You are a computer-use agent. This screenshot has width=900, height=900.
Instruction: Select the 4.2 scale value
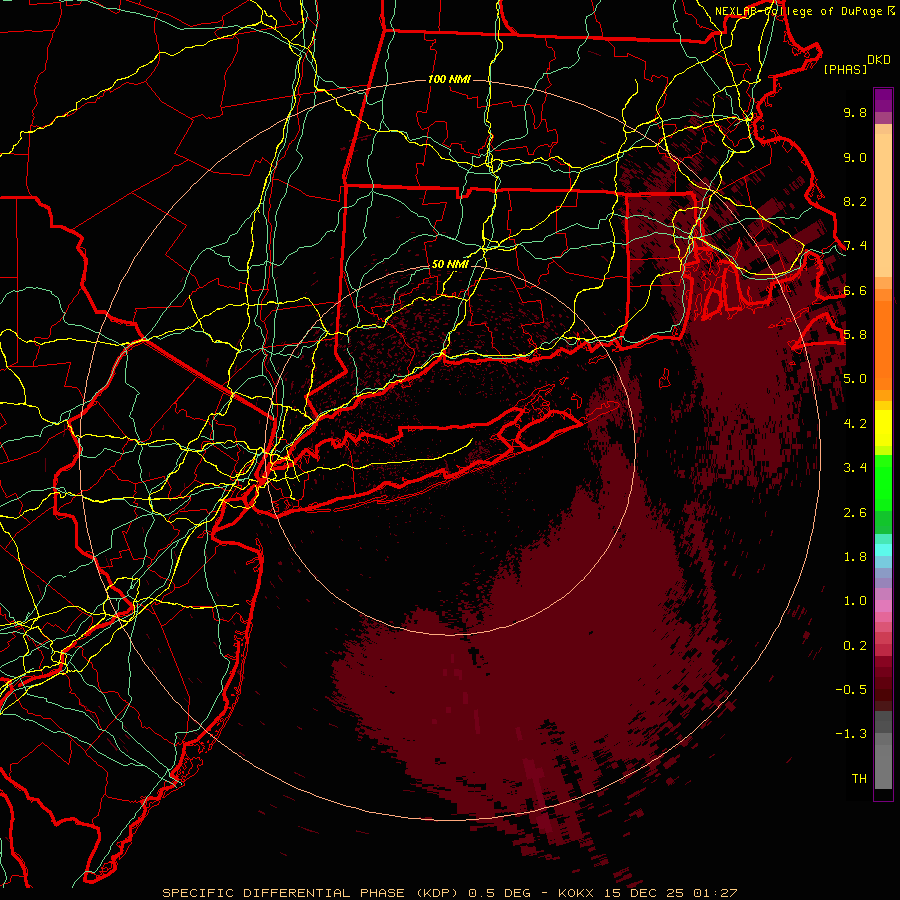[x=855, y=424]
